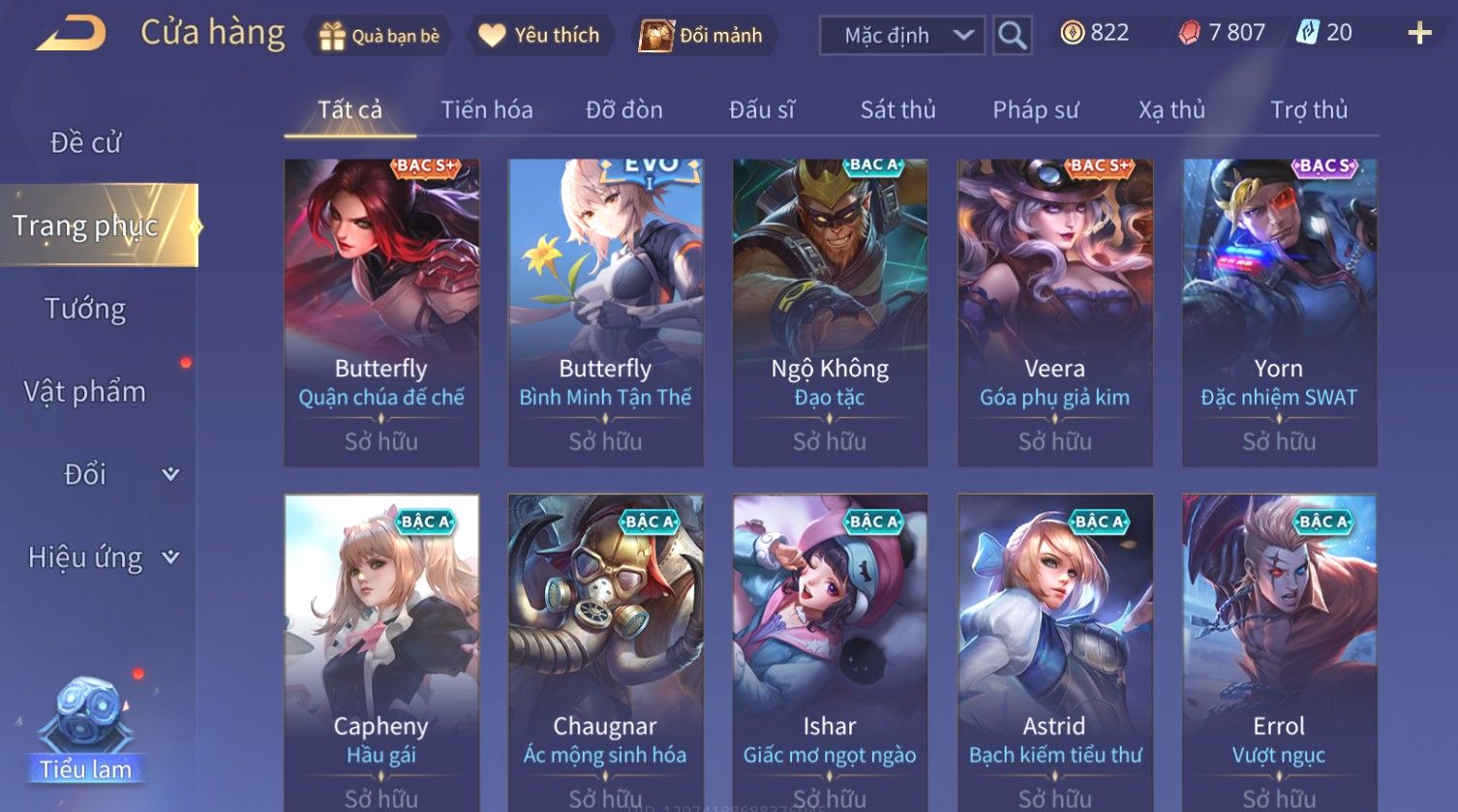Switch to the Sát thủ tab
This screenshot has height=812, width=1458.
(897, 110)
